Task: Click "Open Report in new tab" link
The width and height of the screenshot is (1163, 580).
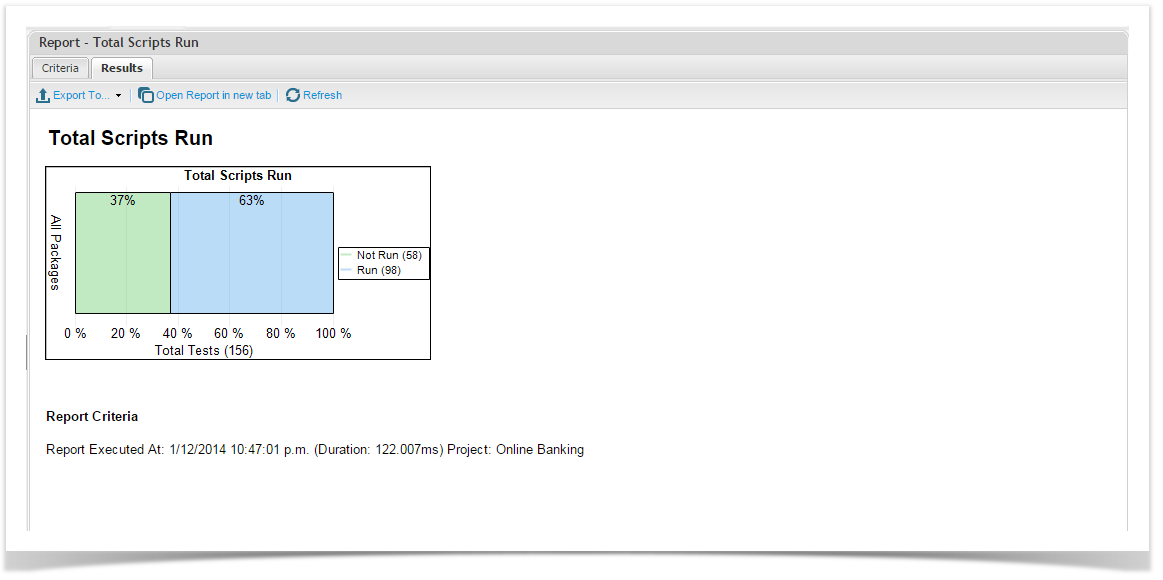Action: click(213, 96)
